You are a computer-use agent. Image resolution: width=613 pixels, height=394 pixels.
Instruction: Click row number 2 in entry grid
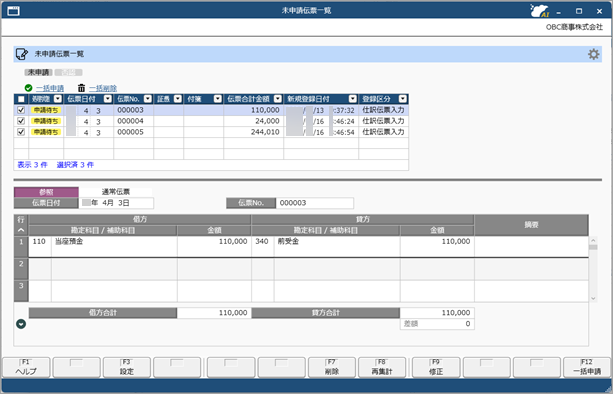[x=21, y=269]
